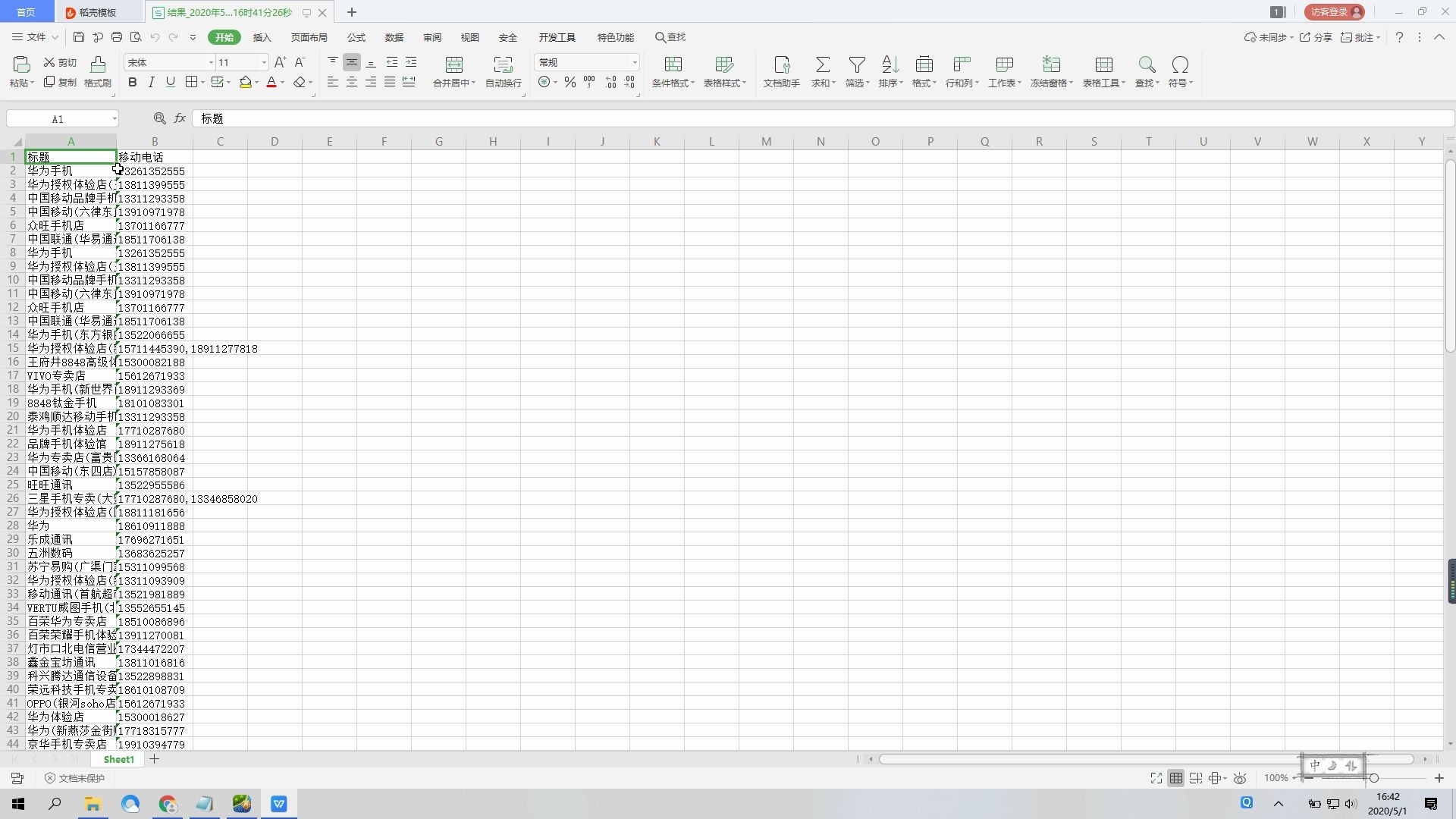
Task: Toggle Italic formatting
Action: 151,83
